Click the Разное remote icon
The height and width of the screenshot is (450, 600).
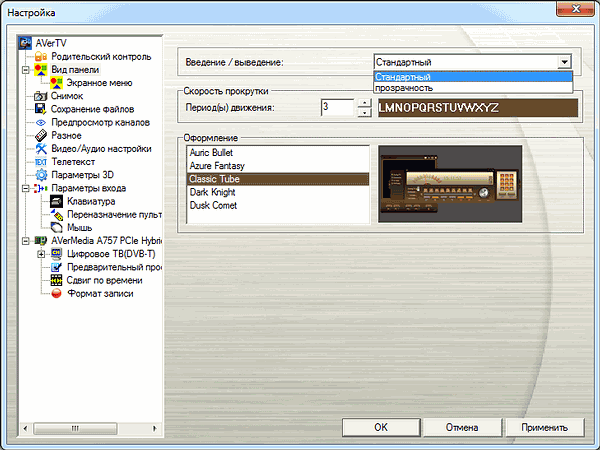point(41,135)
